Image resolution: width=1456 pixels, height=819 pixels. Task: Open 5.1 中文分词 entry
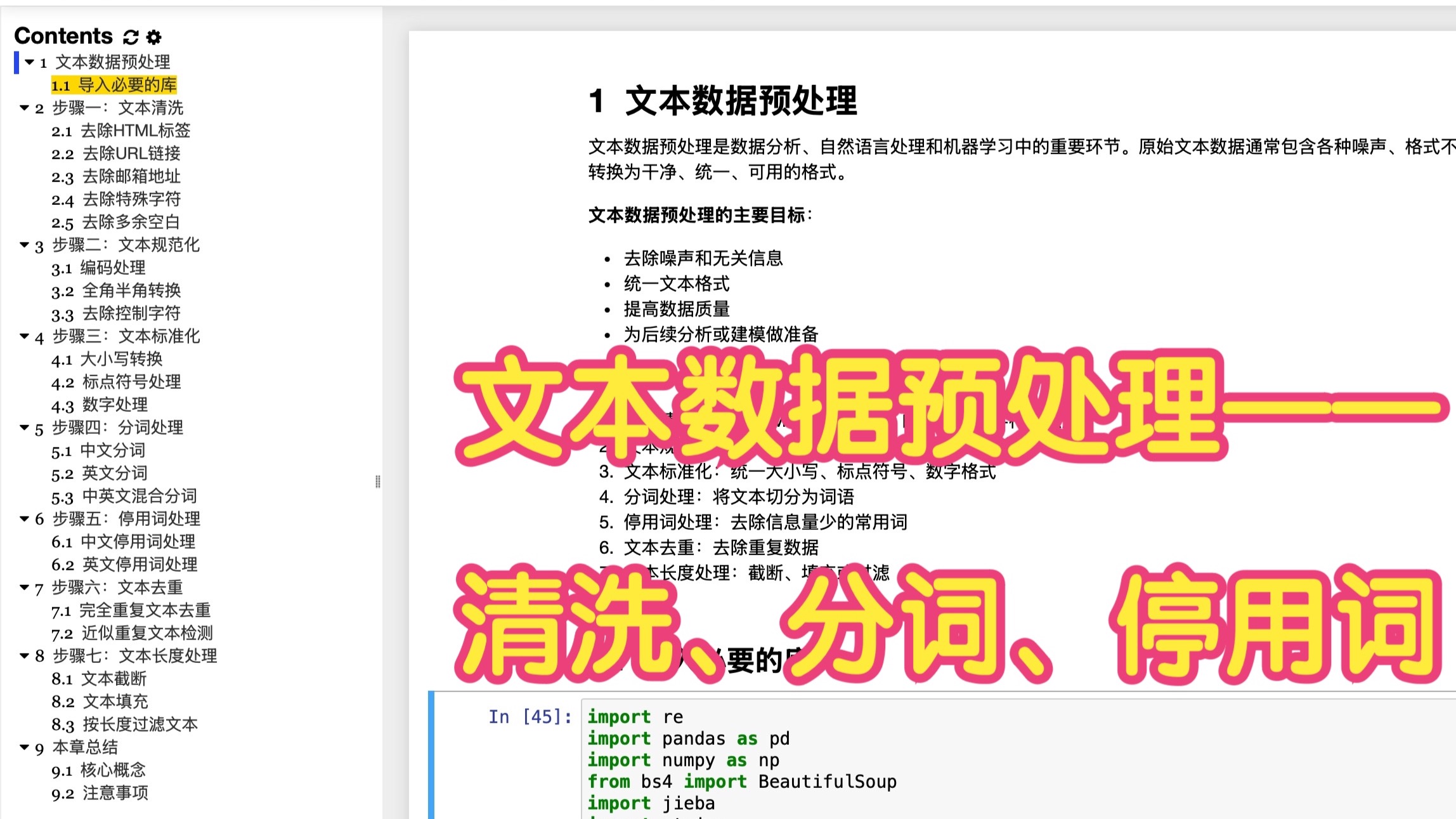click(98, 450)
